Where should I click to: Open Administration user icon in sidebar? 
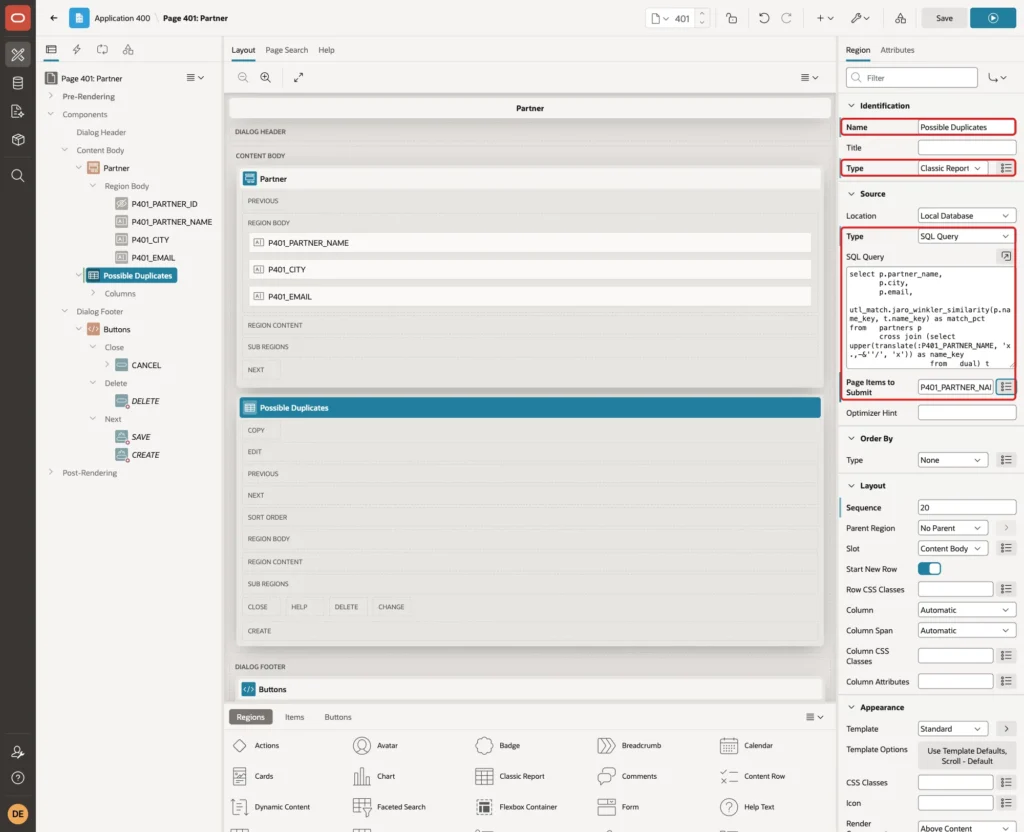(x=18, y=752)
